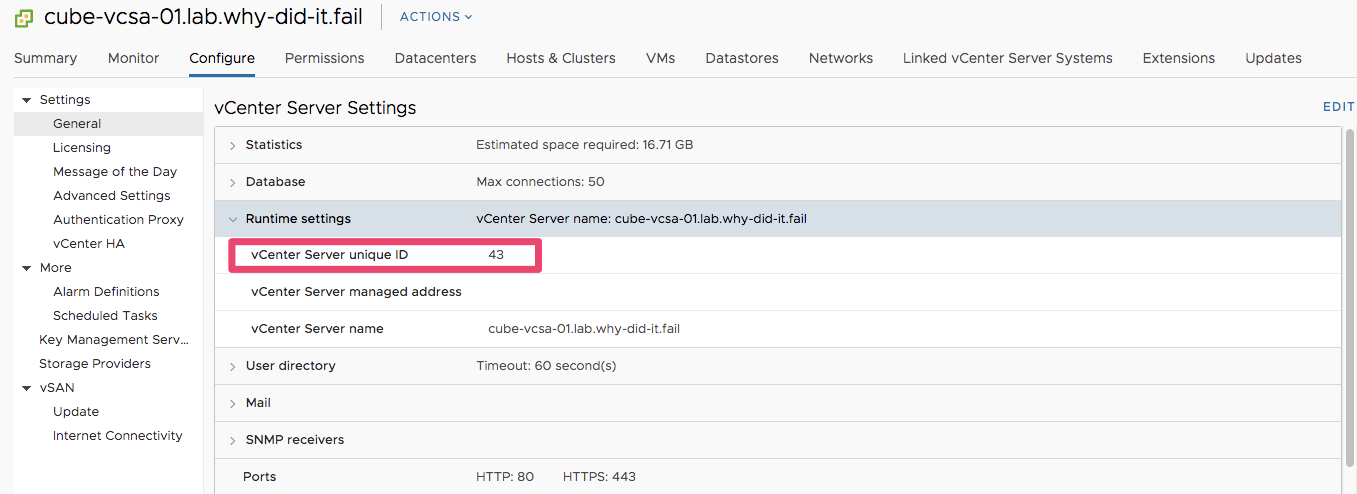Expand the SNMP receivers row chevron
1357x494 pixels.
[x=232, y=441]
